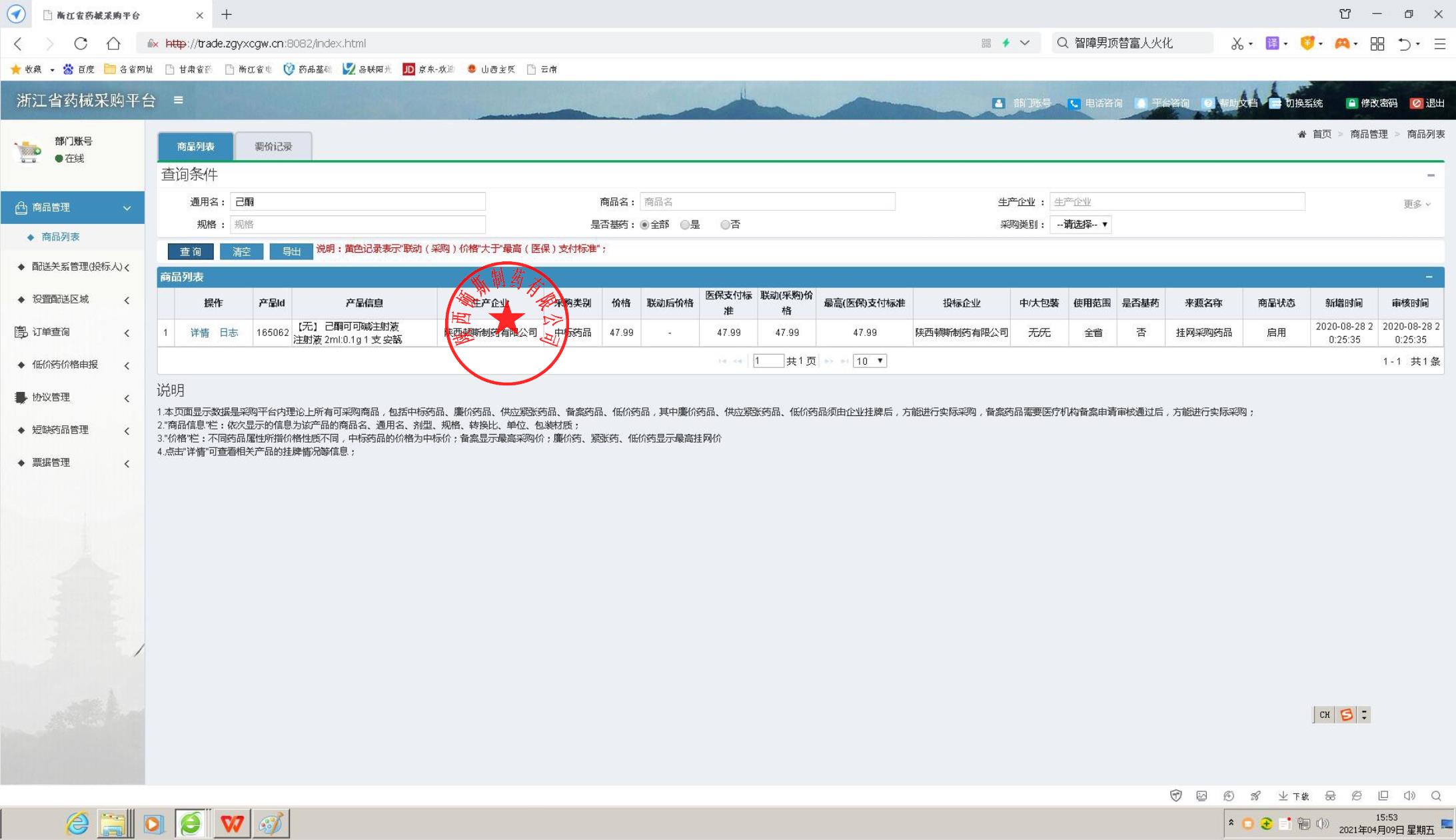Click 切换系统 switch system

1295,103
